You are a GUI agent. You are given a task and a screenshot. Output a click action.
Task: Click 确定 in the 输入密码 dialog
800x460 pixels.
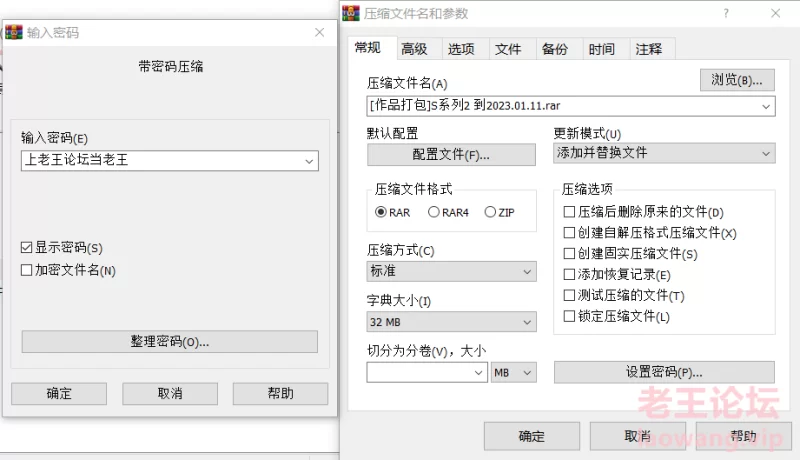59,394
